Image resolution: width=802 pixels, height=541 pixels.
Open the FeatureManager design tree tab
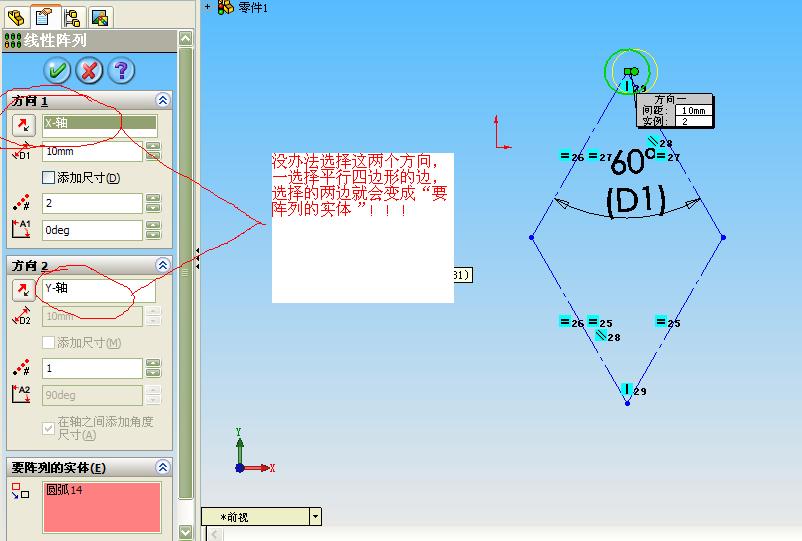tap(16, 18)
